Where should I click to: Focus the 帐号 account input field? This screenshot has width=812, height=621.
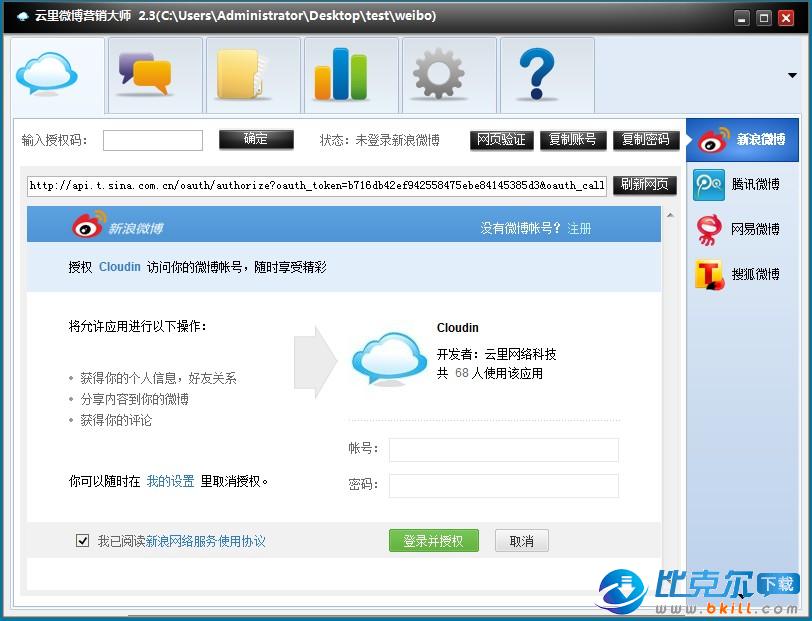tap(503, 450)
